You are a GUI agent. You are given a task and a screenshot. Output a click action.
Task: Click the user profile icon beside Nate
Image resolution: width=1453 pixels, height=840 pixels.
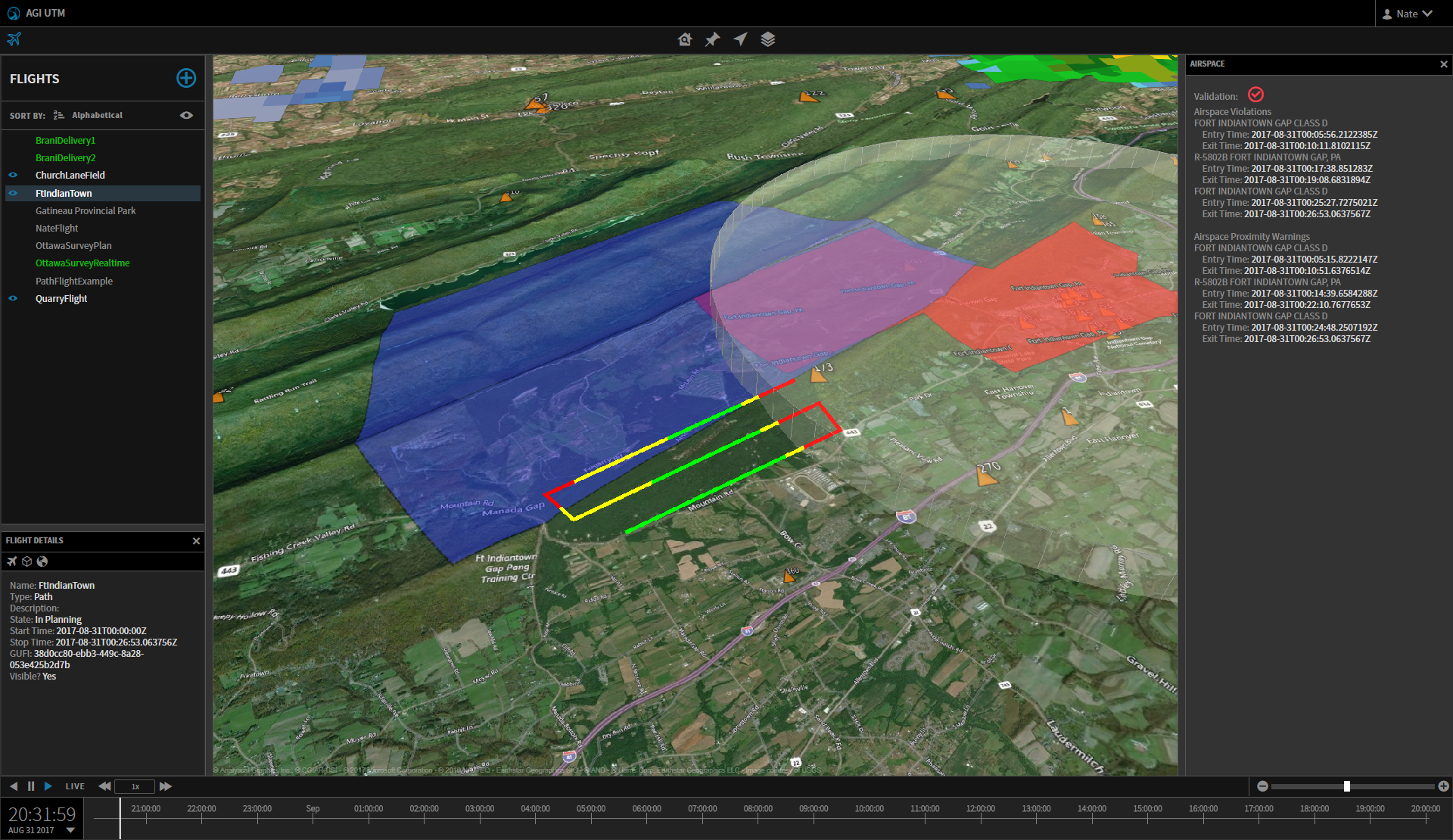[x=1387, y=14]
